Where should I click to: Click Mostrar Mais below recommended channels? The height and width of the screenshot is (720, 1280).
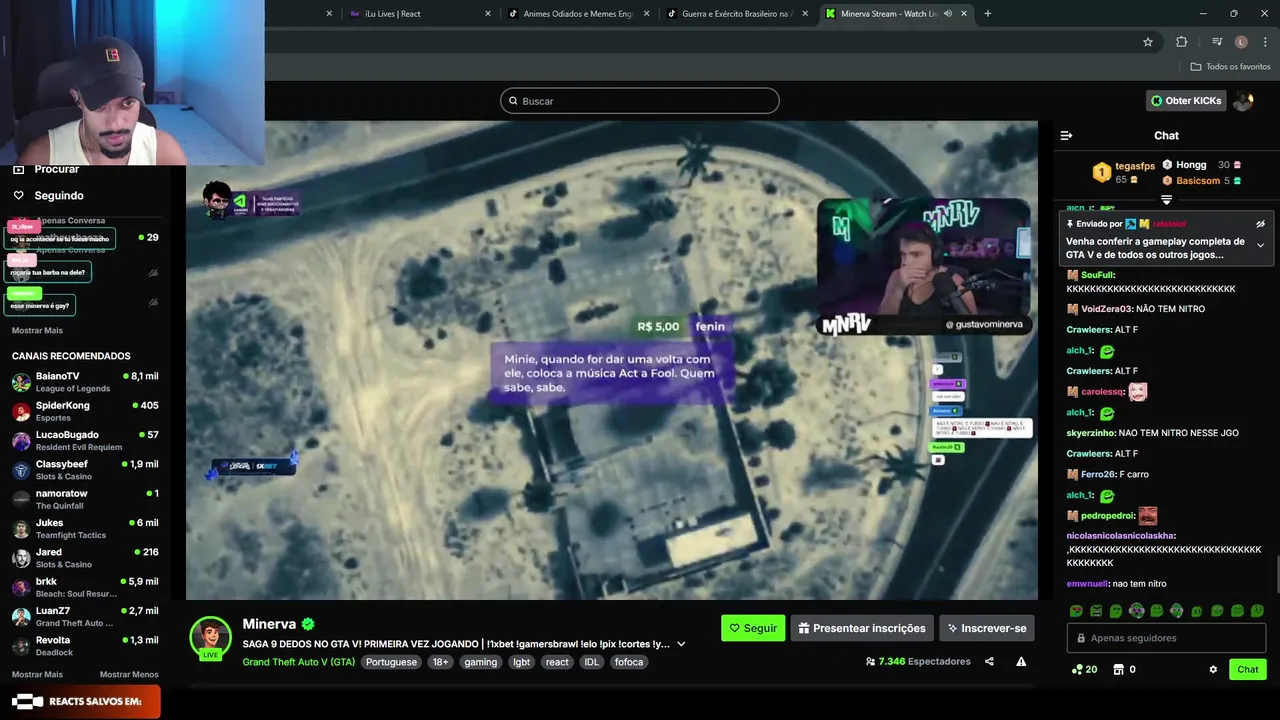37,674
